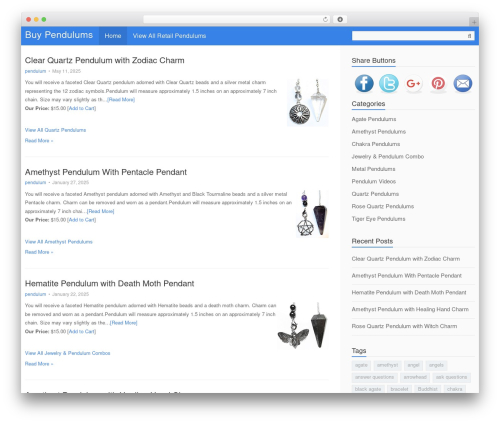Open pendulum category tag on Hematite post
The image size is (500, 423).
(x=35, y=294)
